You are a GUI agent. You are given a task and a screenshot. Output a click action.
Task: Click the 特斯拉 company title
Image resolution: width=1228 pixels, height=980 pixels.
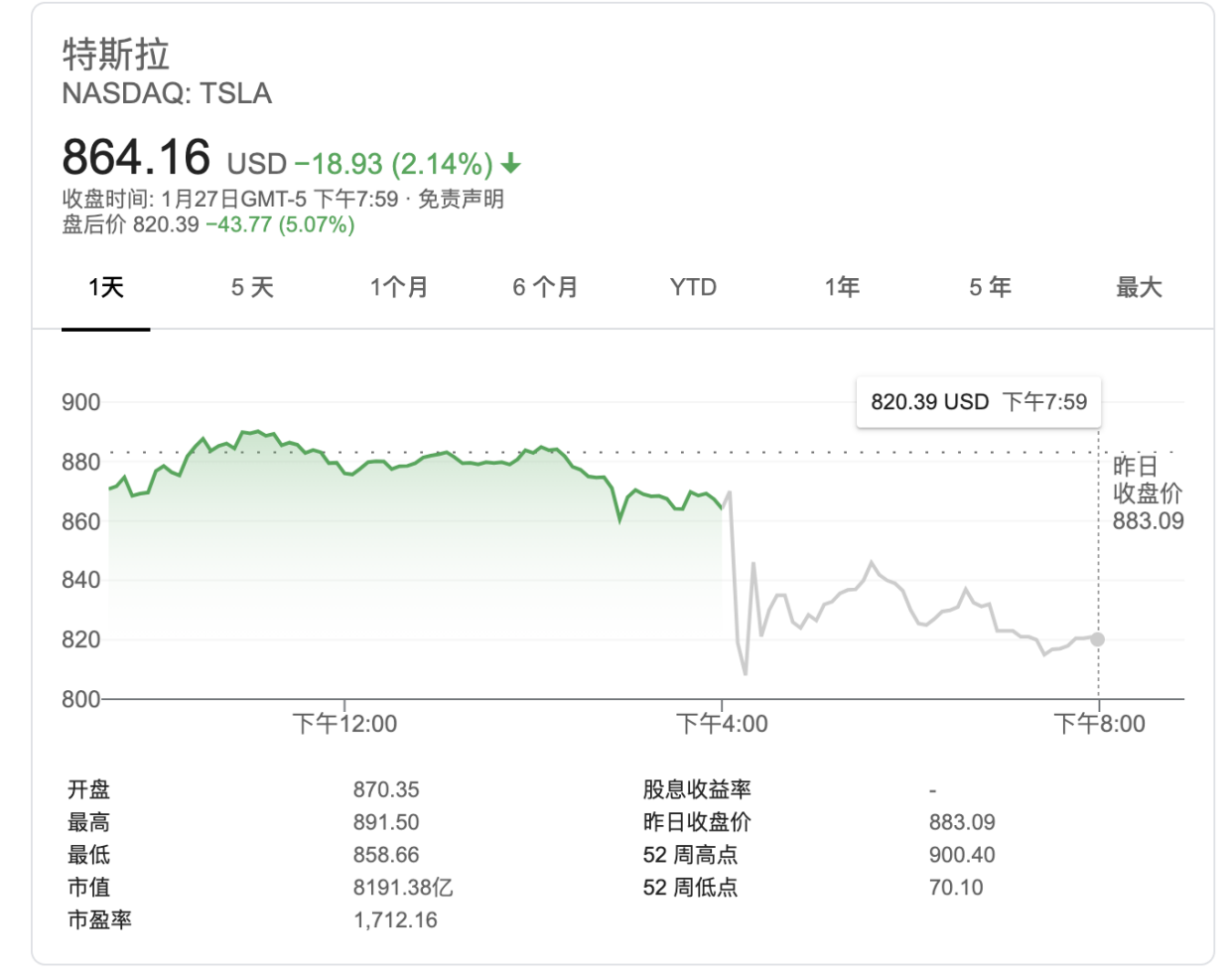pyautogui.click(x=116, y=54)
